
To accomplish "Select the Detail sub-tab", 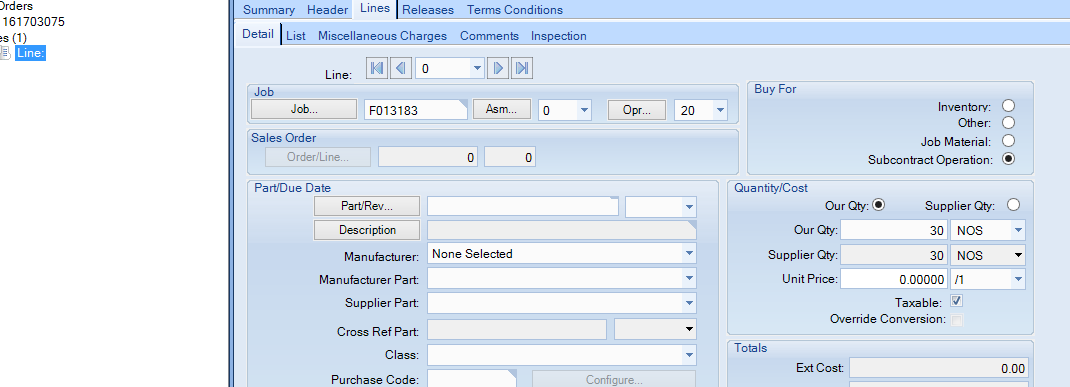I will [x=258, y=34].
